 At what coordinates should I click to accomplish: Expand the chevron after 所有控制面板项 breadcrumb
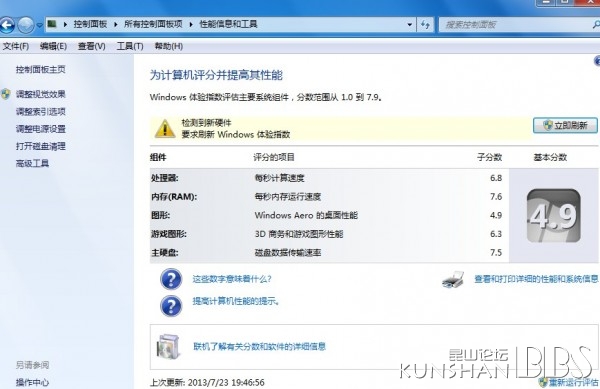coord(191,24)
